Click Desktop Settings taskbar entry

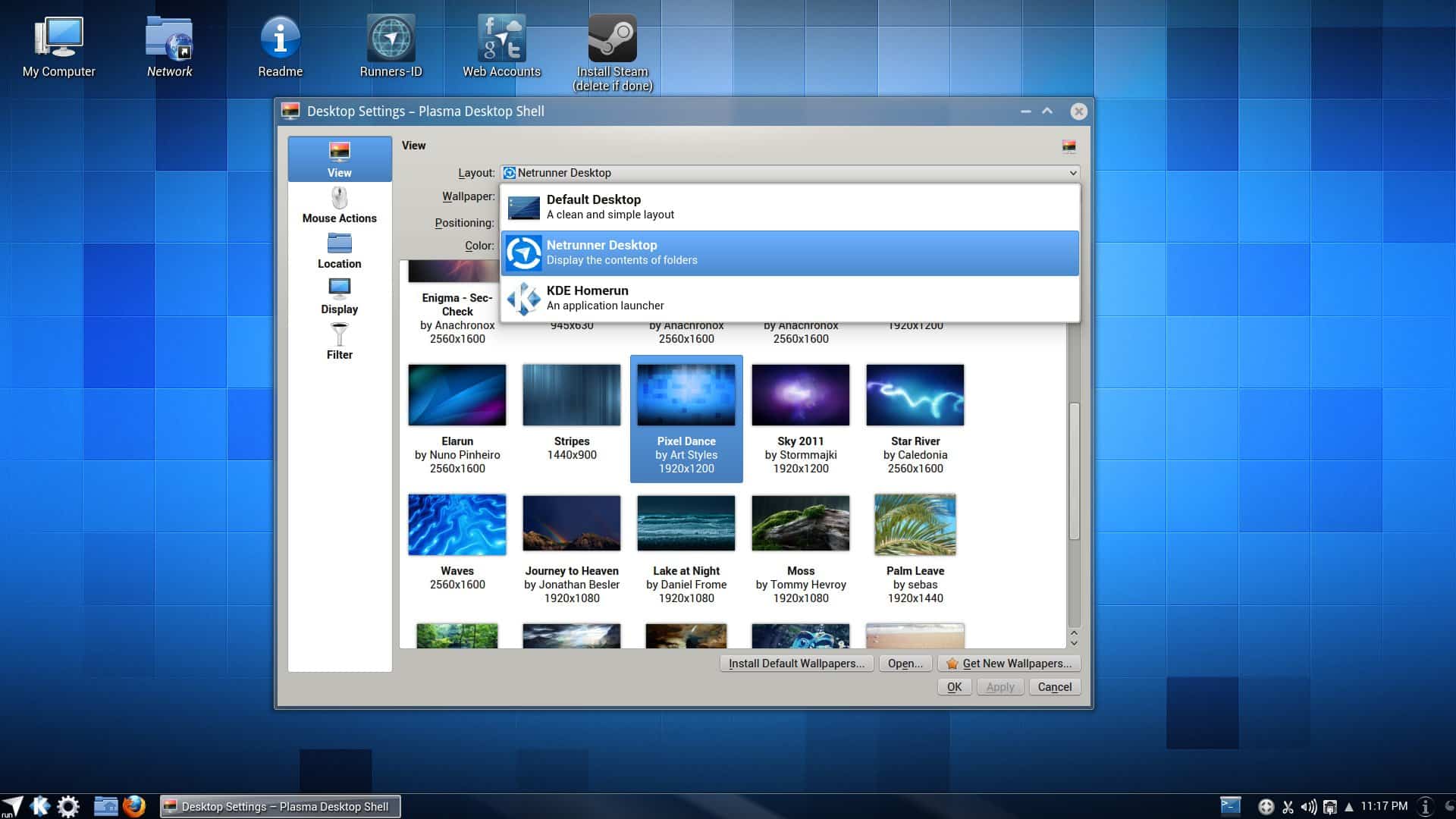click(281, 807)
